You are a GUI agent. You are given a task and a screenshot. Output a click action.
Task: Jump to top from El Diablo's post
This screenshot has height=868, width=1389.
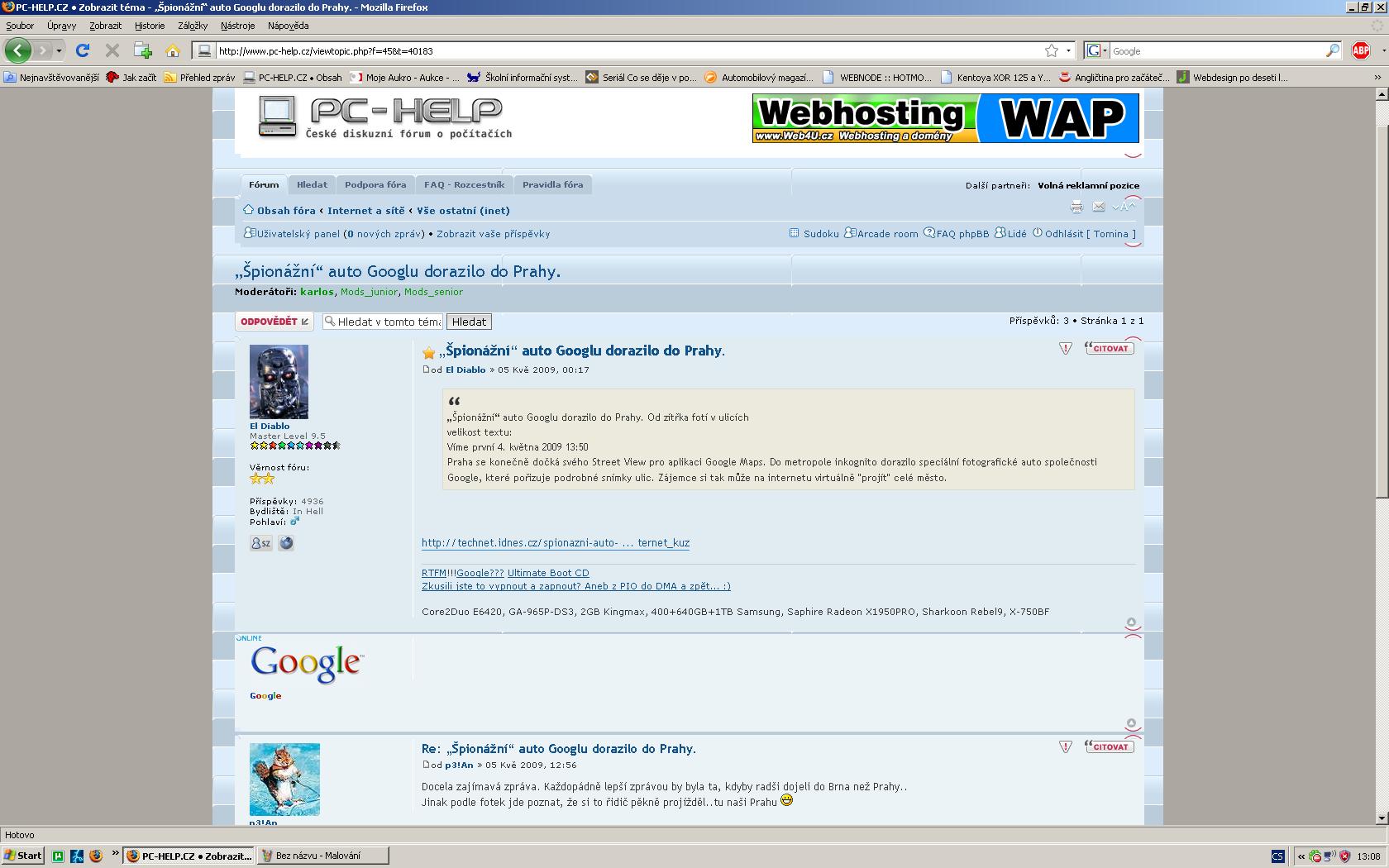point(1132,622)
